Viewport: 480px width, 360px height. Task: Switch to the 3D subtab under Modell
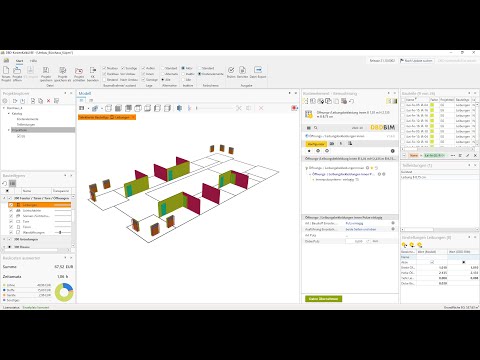[82, 100]
